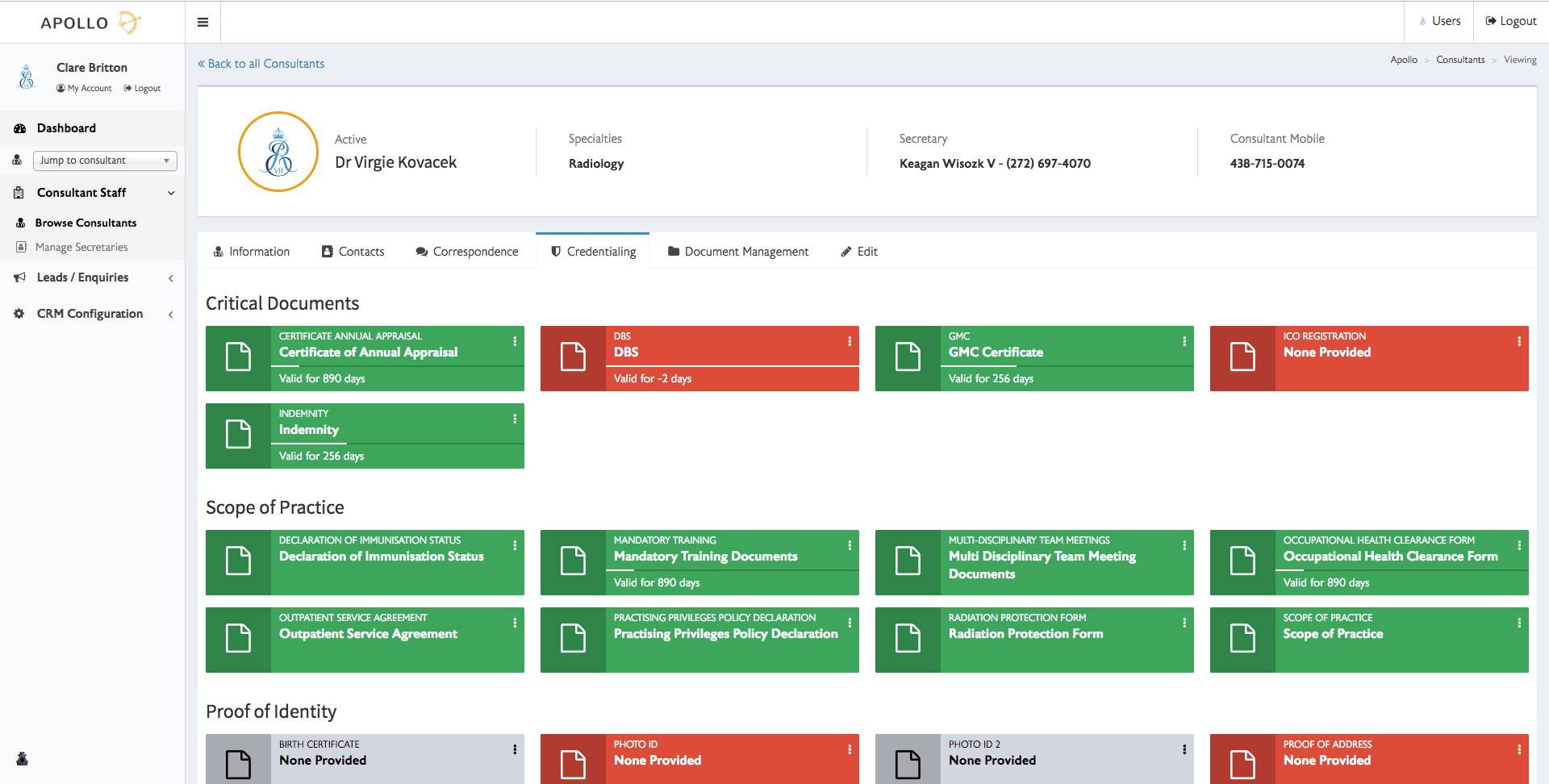This screenshot has height=784, width=1549.
Task: Open the Mandatory Training Documents title
Action: (705, 557)
